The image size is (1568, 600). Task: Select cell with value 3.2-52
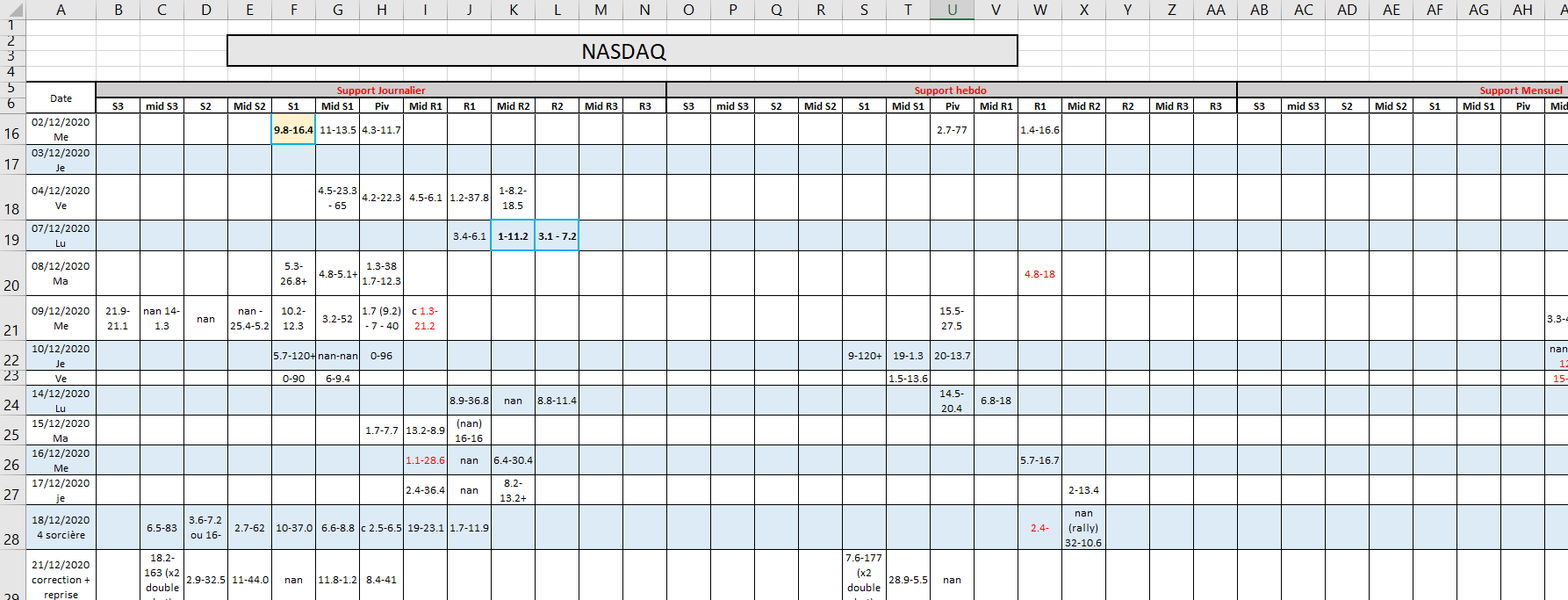337,318
